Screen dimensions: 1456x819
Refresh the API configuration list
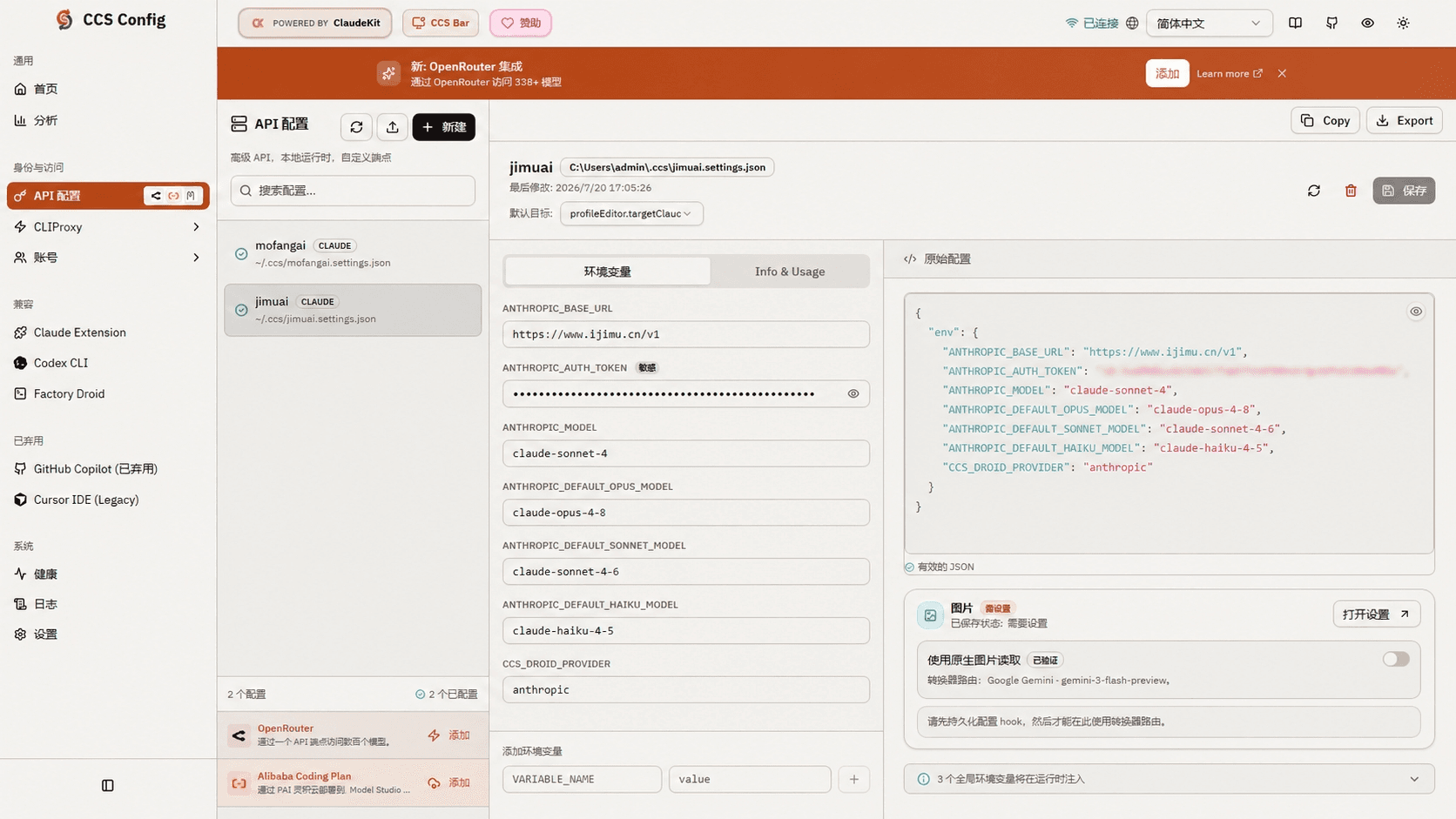click(x=356, y=127)
